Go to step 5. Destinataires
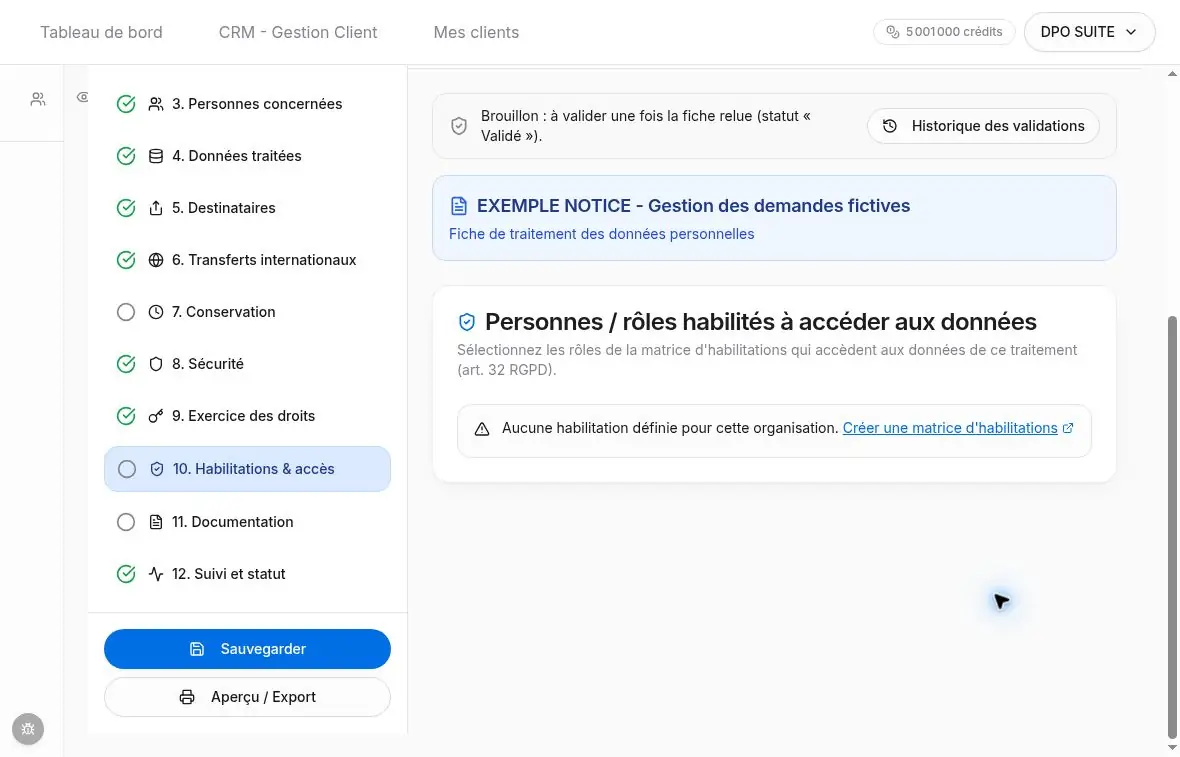 [x=247, y=208]
